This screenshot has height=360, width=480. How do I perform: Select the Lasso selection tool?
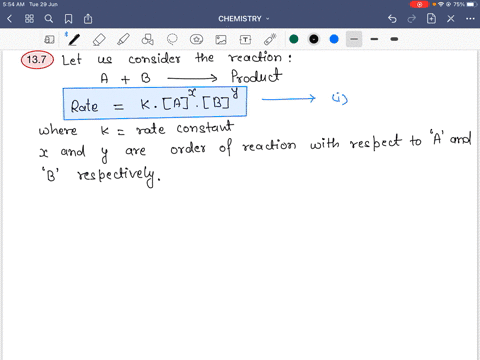click(172, 39)
